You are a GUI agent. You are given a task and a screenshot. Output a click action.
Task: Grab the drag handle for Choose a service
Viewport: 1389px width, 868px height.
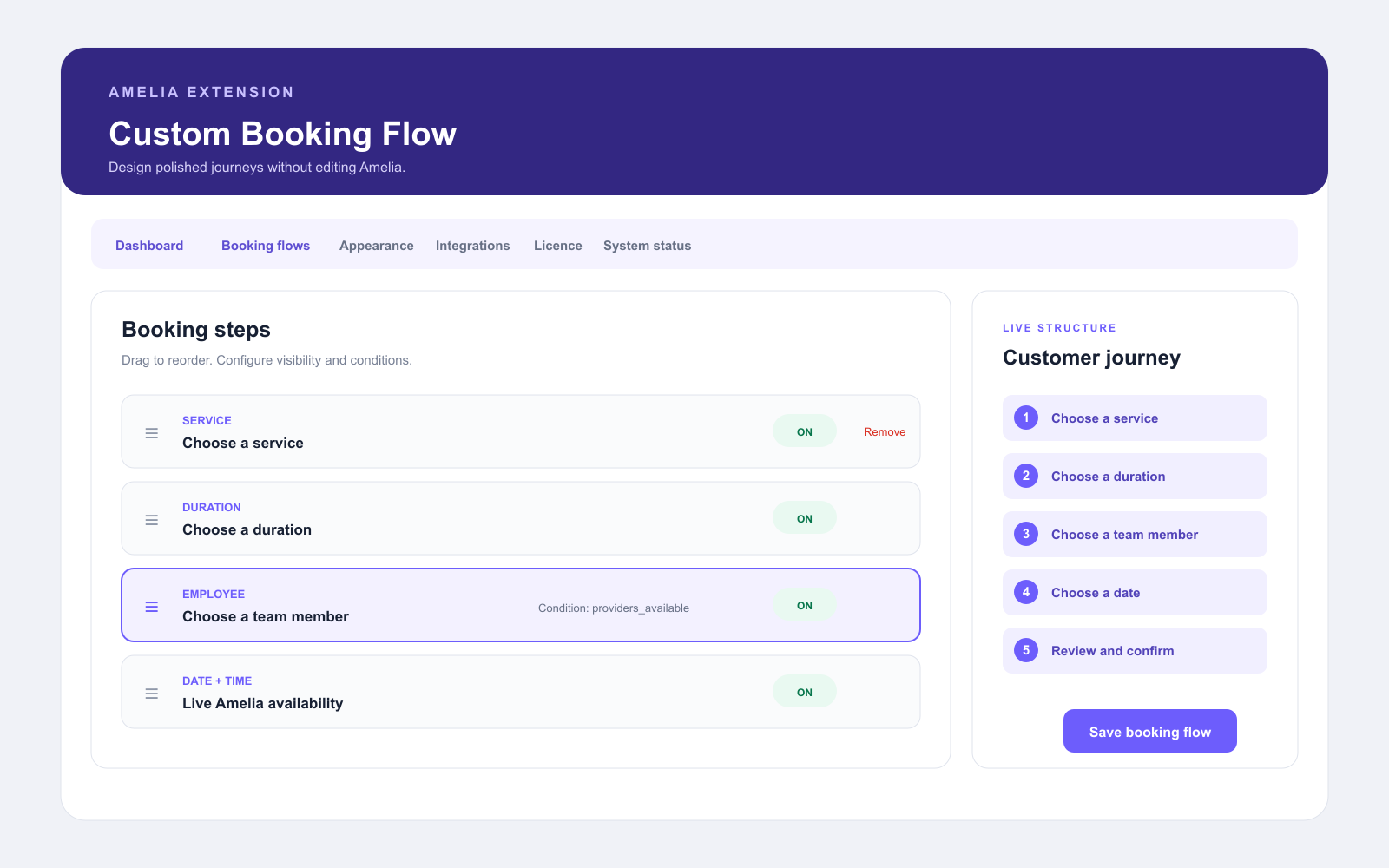[152, 432]
